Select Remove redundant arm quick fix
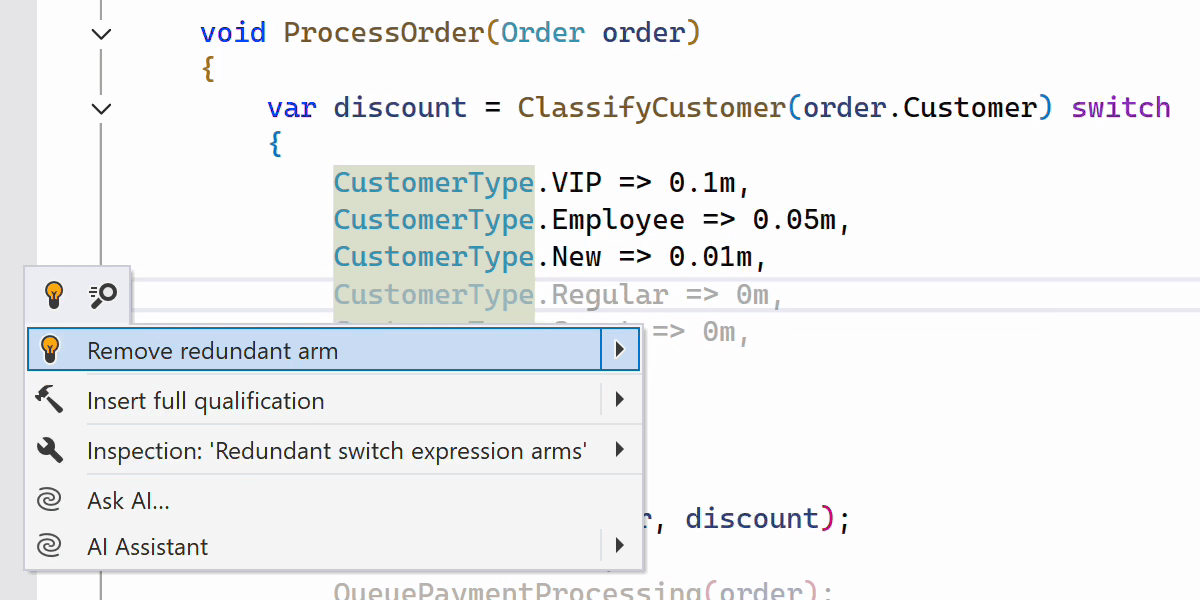 click(212, 351)
